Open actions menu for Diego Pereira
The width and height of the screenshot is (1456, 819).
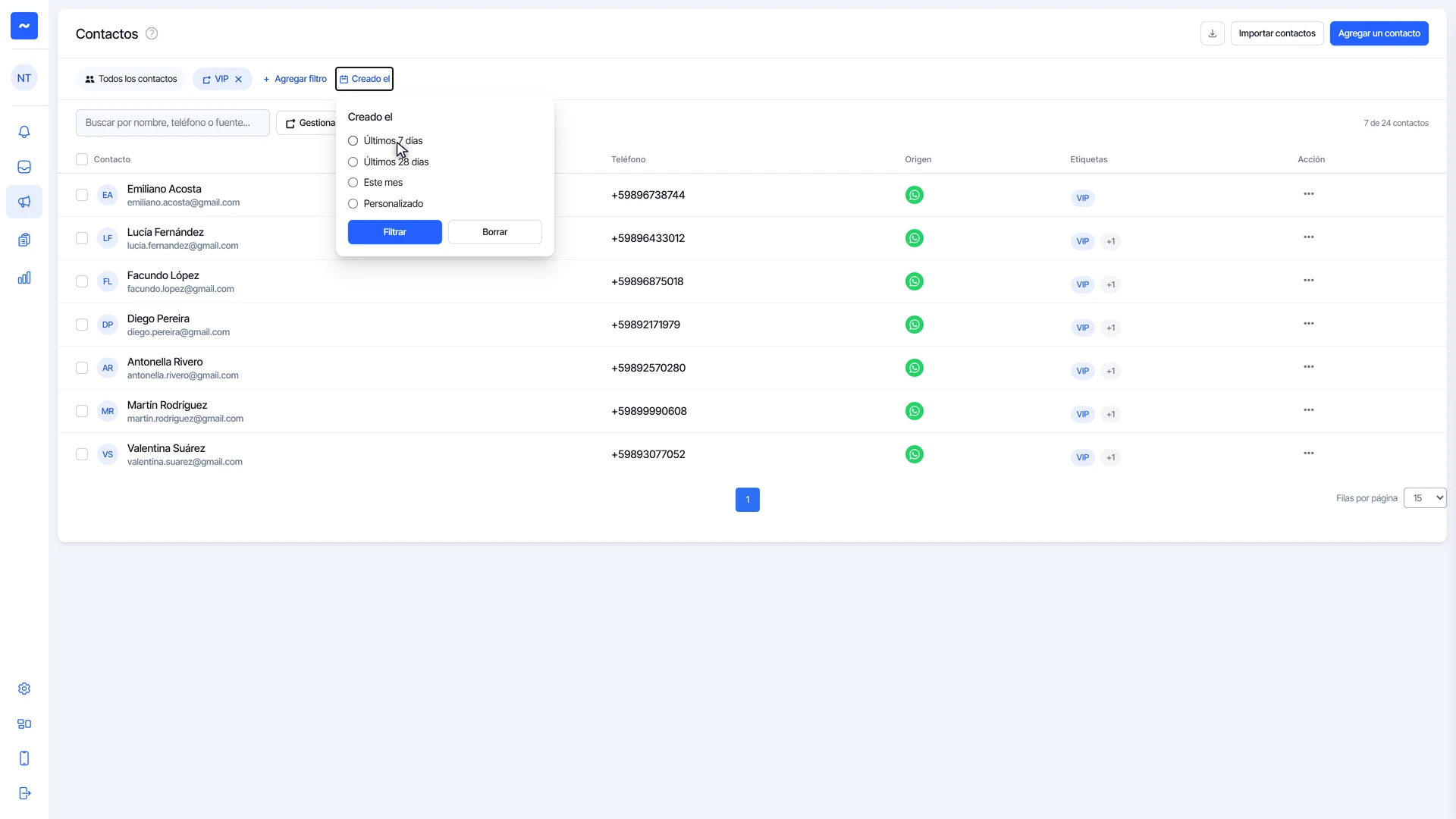pos(1309,324)
